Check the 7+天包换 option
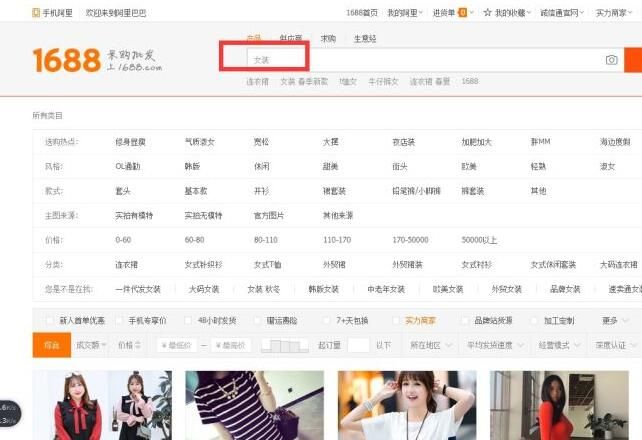 coord(326,320)
